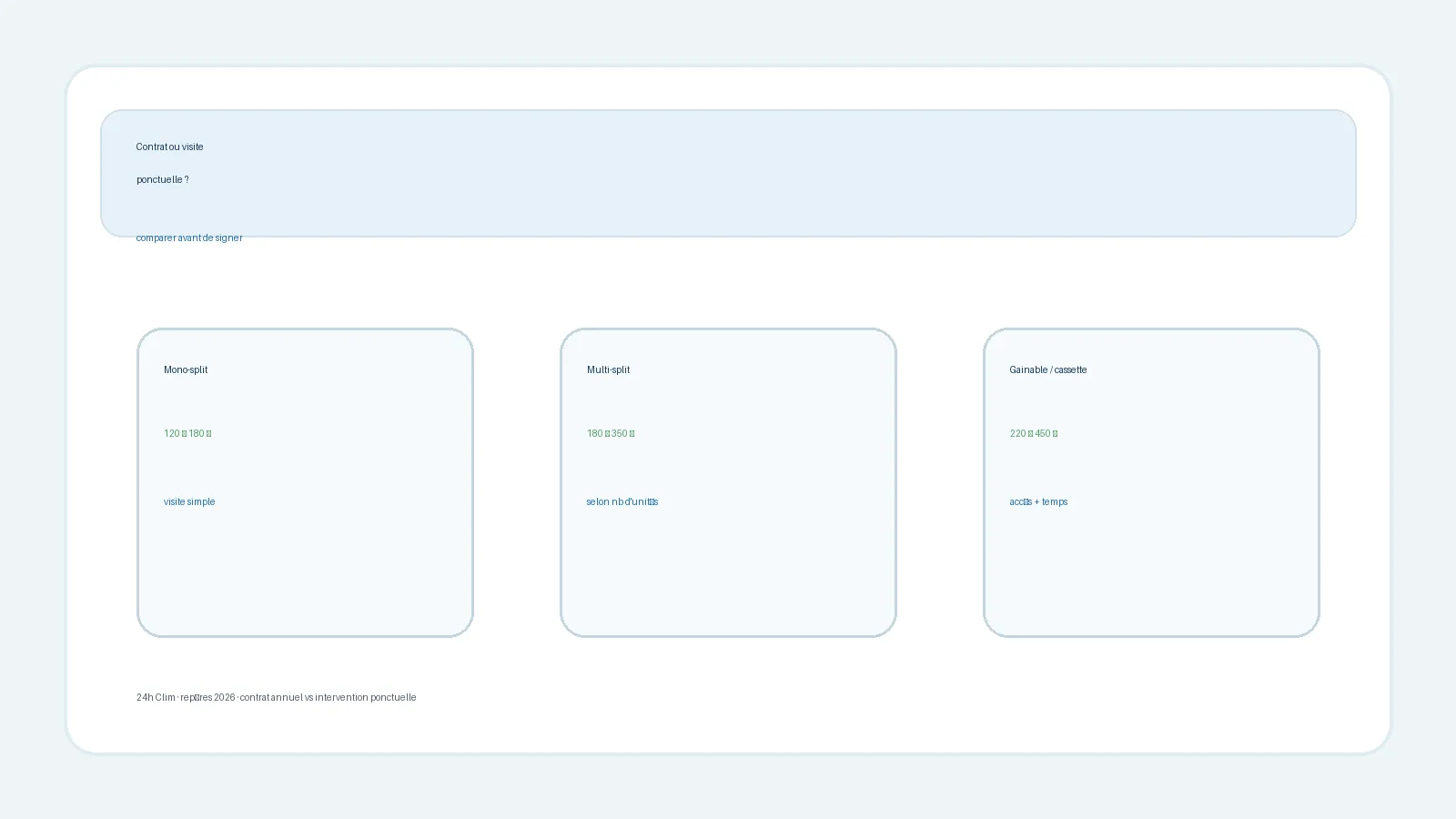Select the Gainable / cassette card title
This screenshot has width=1456, height=819.
[x=1048, y=369]
